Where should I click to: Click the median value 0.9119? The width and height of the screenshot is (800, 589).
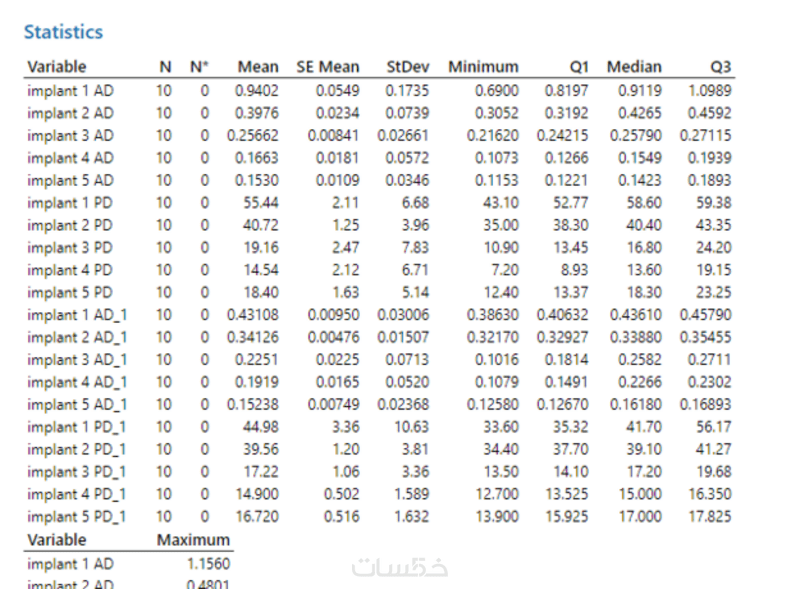[640, 91]
